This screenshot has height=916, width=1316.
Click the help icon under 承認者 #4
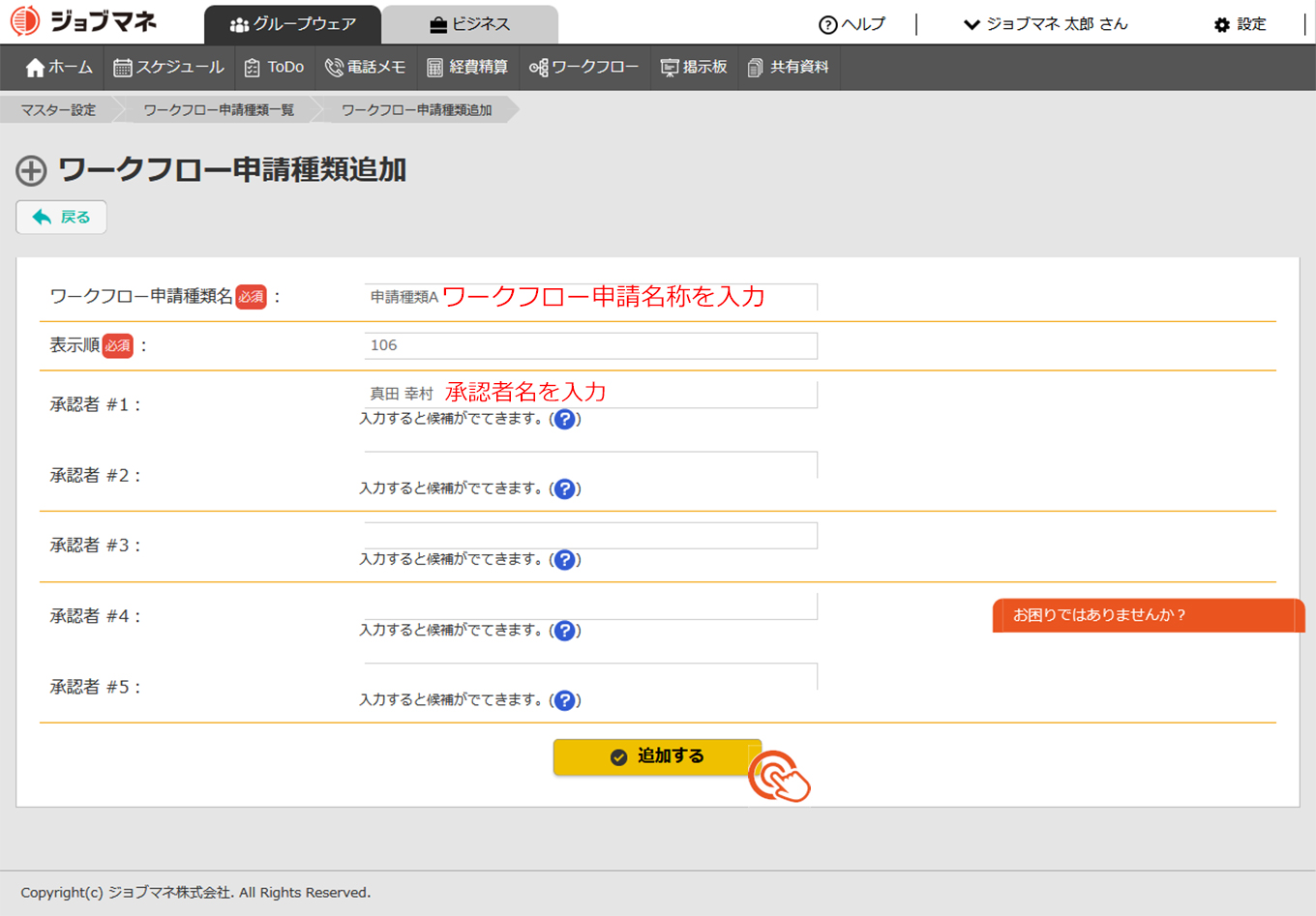(565, 631)
